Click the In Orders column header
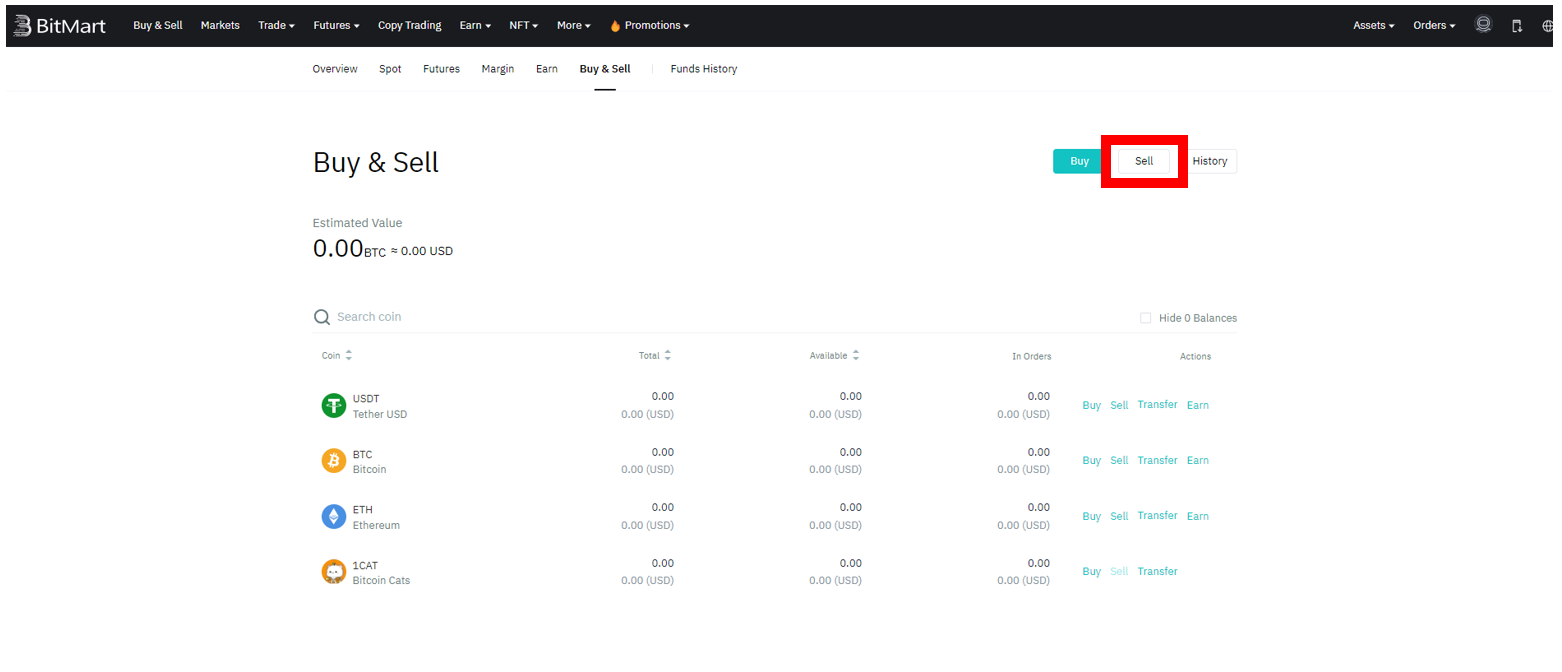This screenshot has width=1562, height=672. [x=1031, y=356]
